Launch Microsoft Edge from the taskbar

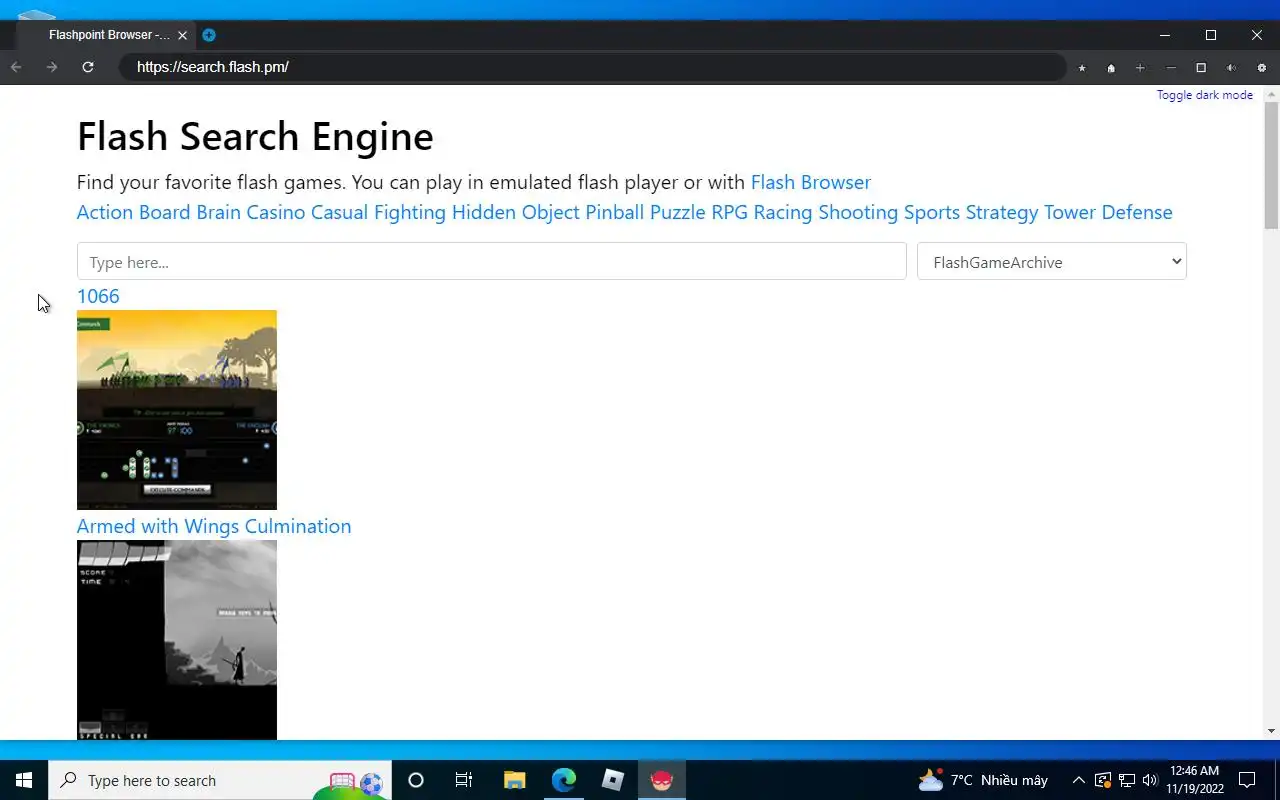pyautogui.click(x=564, y=780)
